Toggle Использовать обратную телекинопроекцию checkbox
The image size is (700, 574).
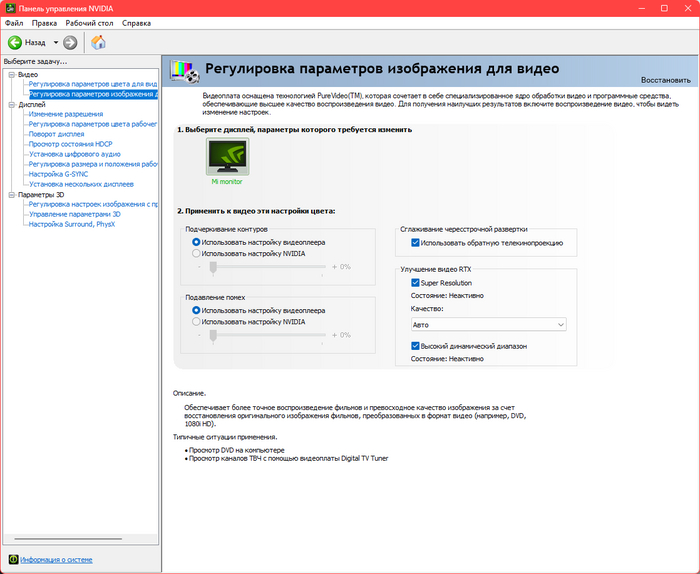pyautogui.click(x=415, y=243)
